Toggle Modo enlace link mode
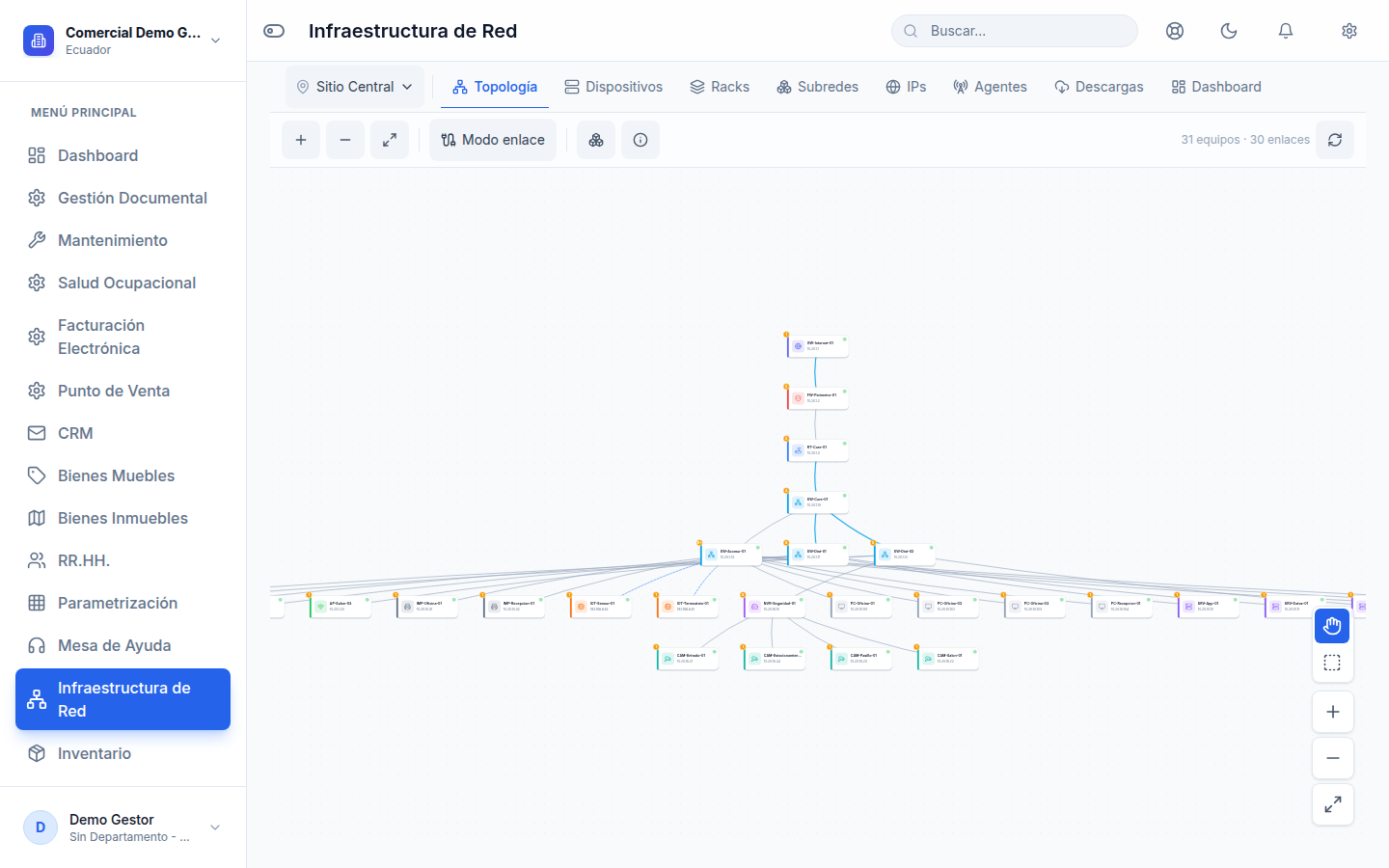Image resolution: width=1389 pixels, height=868 pixels. point(493,140)
